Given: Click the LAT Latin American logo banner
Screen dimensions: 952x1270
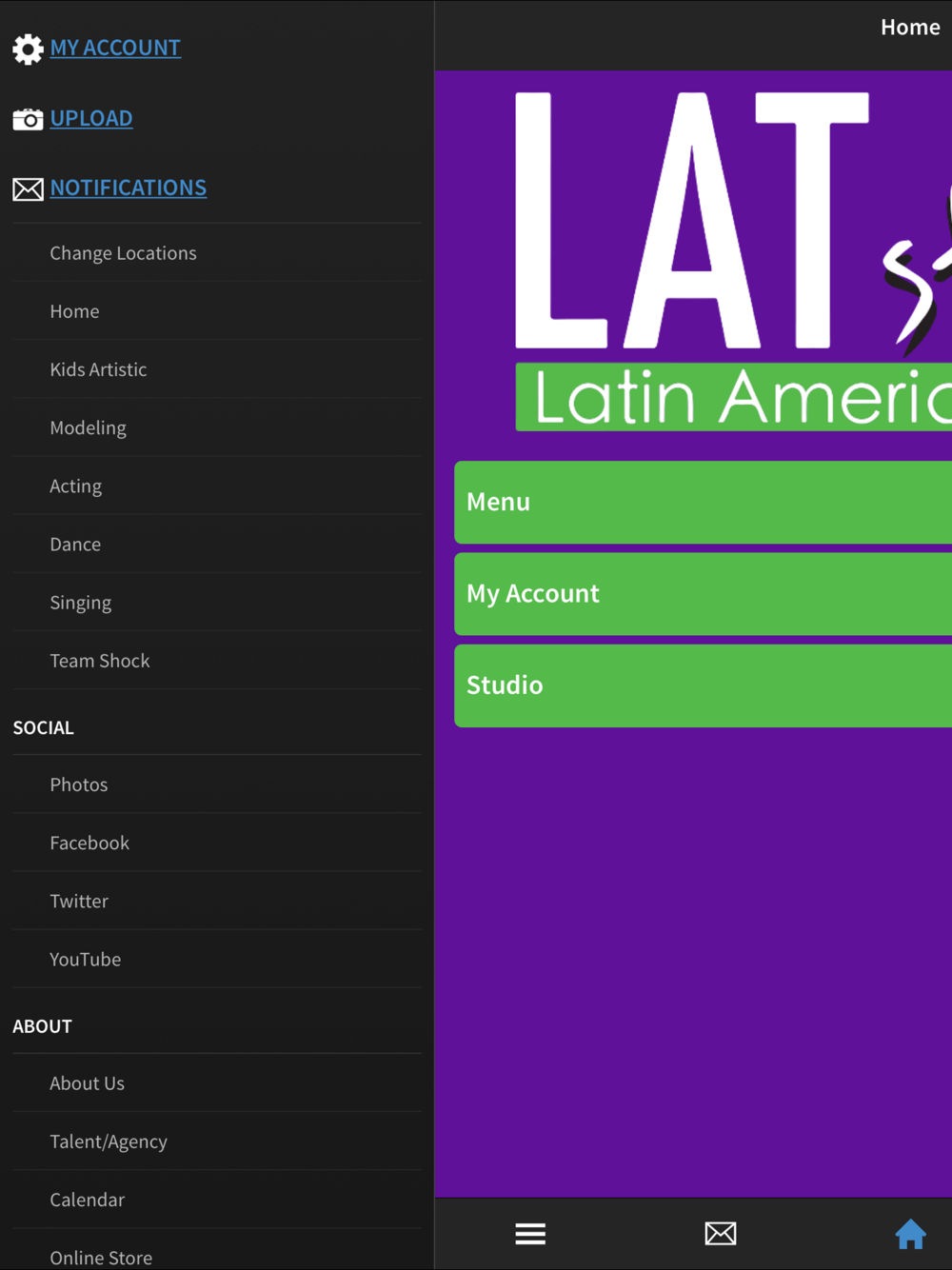Looking at the screenshot, I should (733, 262).
